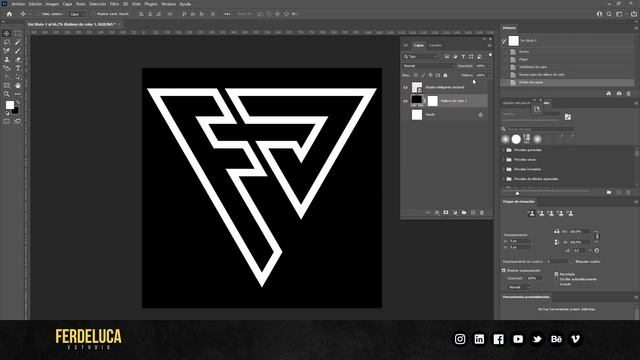The width and height of the screenshot is (640, 360).
Task: Click foreground color white swatch
Action: click(x=10, y=105)
